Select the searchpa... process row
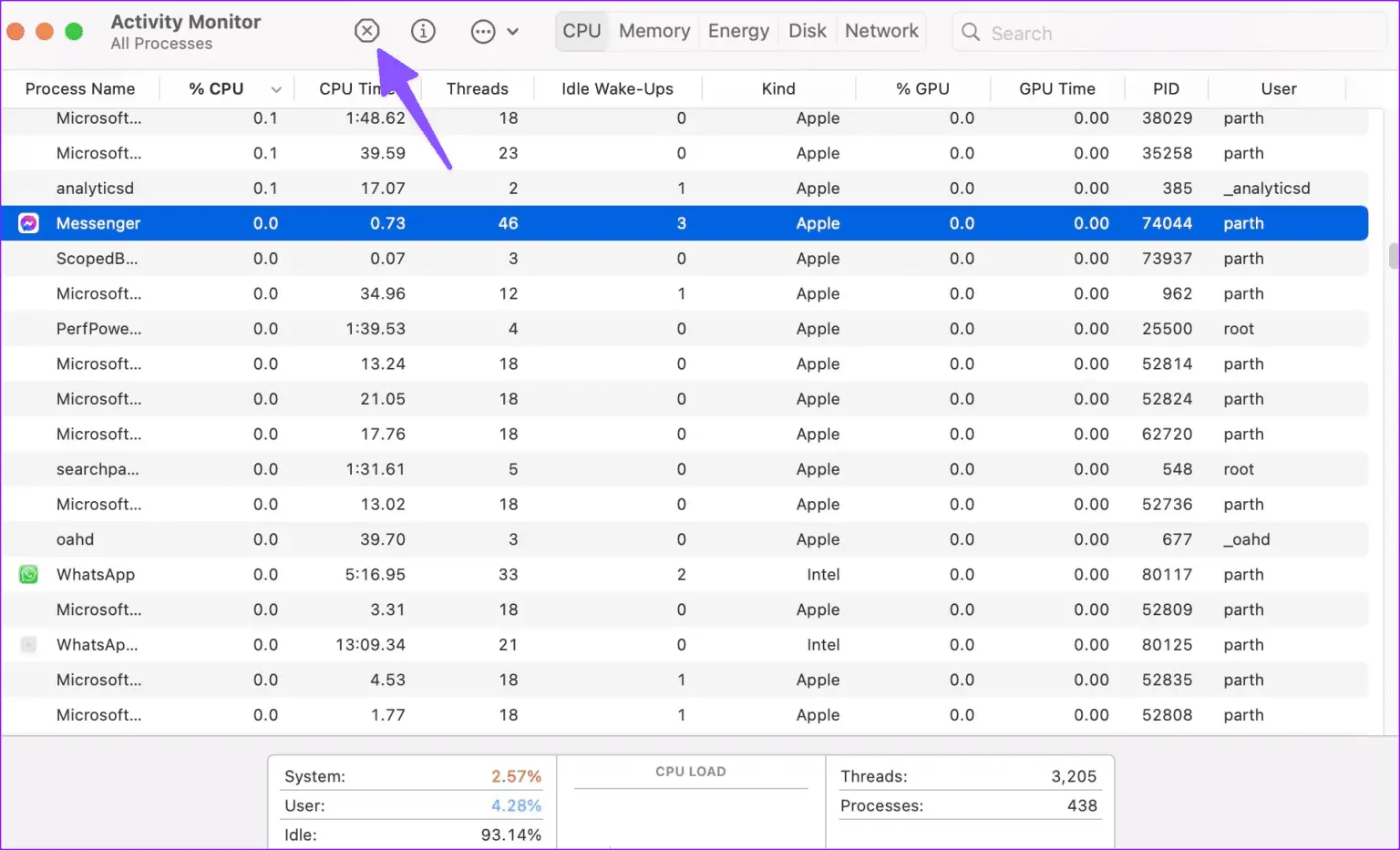 tap(685, 469)
